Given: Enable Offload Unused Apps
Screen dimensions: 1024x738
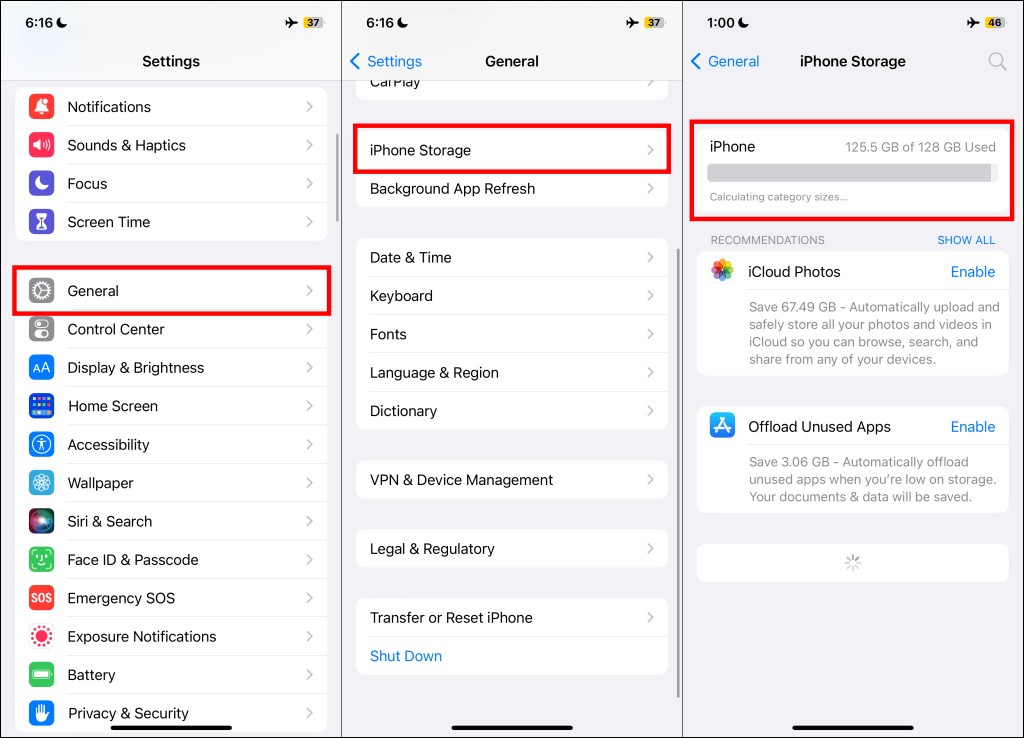Looking at the screenshot, I should click(x=972, y=426).
